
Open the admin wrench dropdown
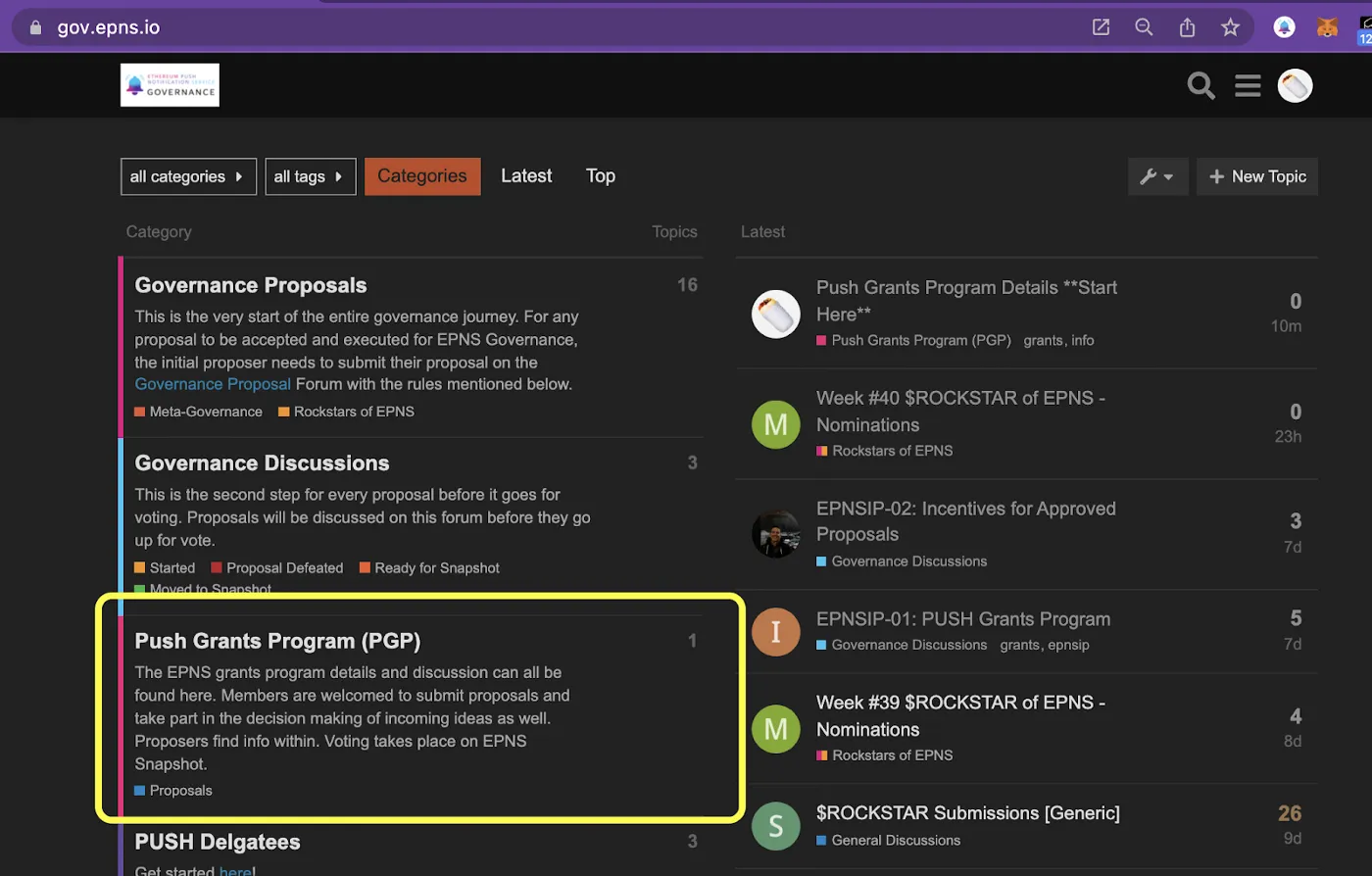(1157, 176)
